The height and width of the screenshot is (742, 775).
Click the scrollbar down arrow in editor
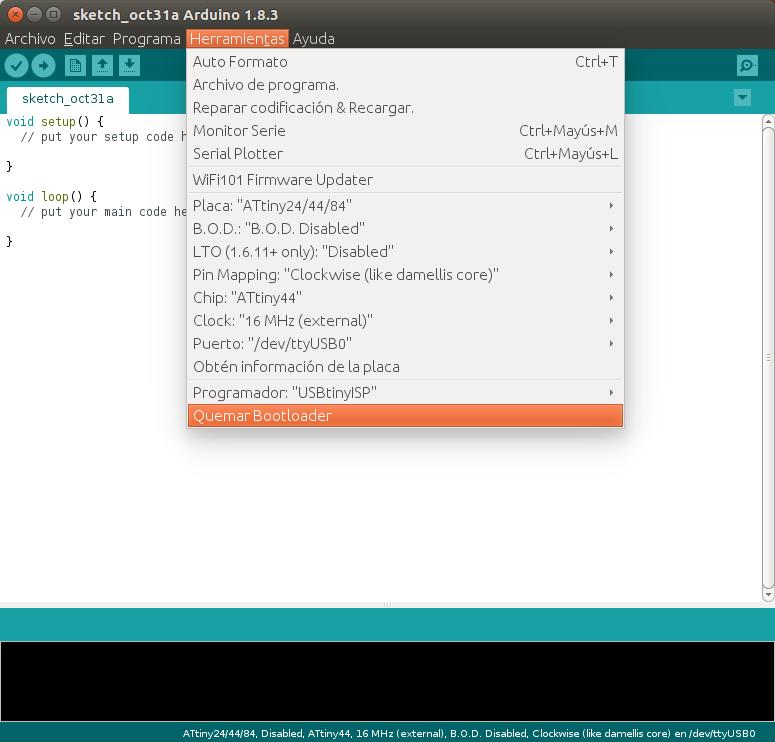tap(768, 595)
